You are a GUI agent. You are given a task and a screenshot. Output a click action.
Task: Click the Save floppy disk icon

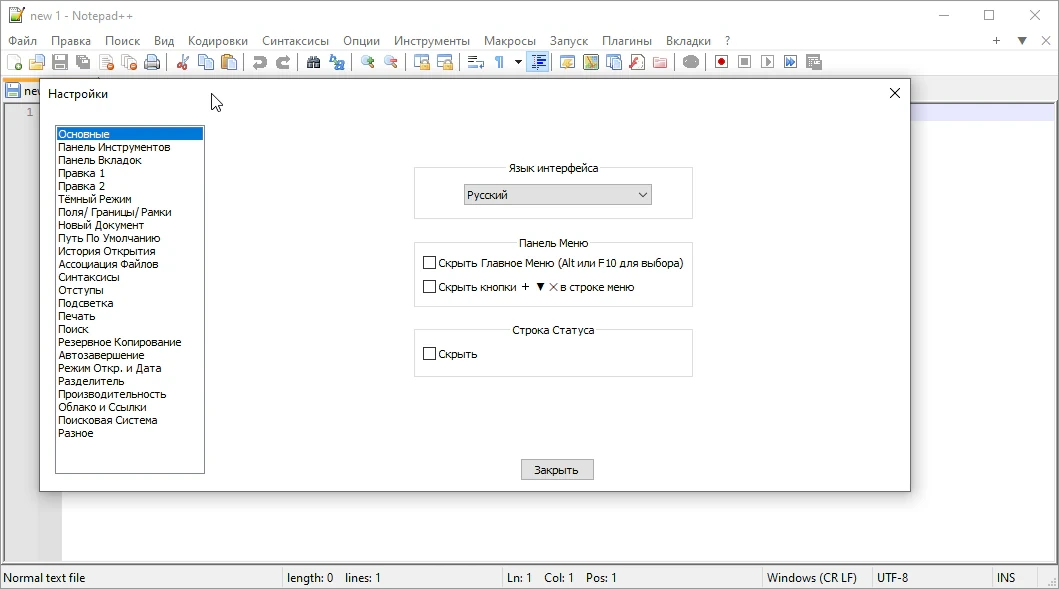pyautogui.click(x=60, y=62)
